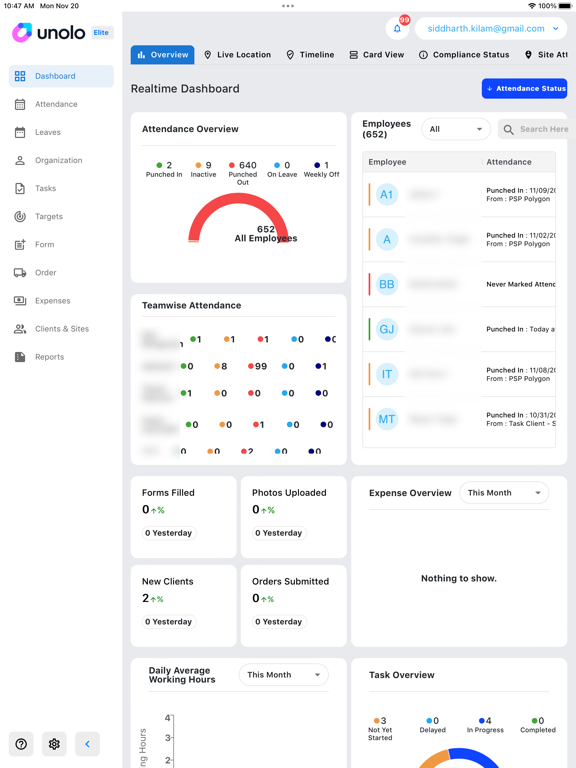
Task: Click '0 Yesterday' under New Clients
Action: (x=169, y=622)
